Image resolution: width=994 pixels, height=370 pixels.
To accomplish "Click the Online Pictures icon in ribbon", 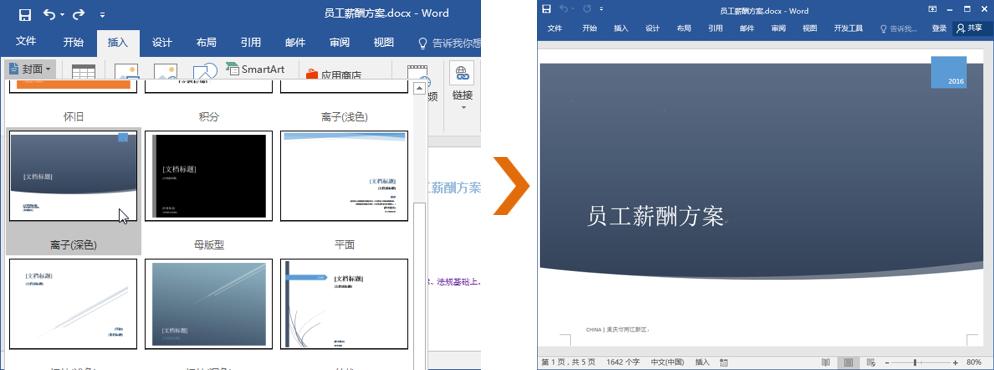I will pyautogui.click(x=165, y=72).
